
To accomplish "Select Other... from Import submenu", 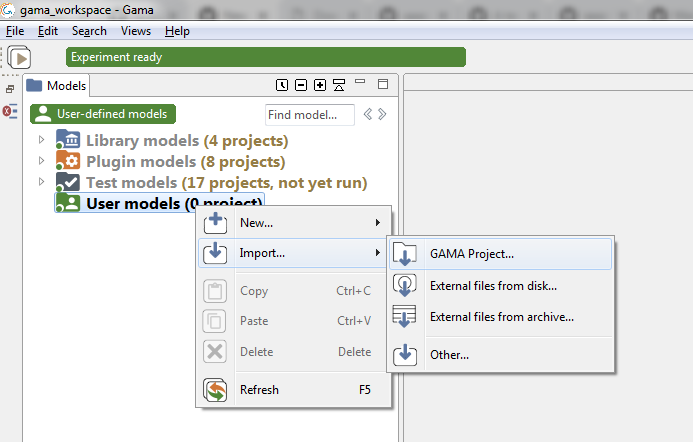I will tap(501, 355).
